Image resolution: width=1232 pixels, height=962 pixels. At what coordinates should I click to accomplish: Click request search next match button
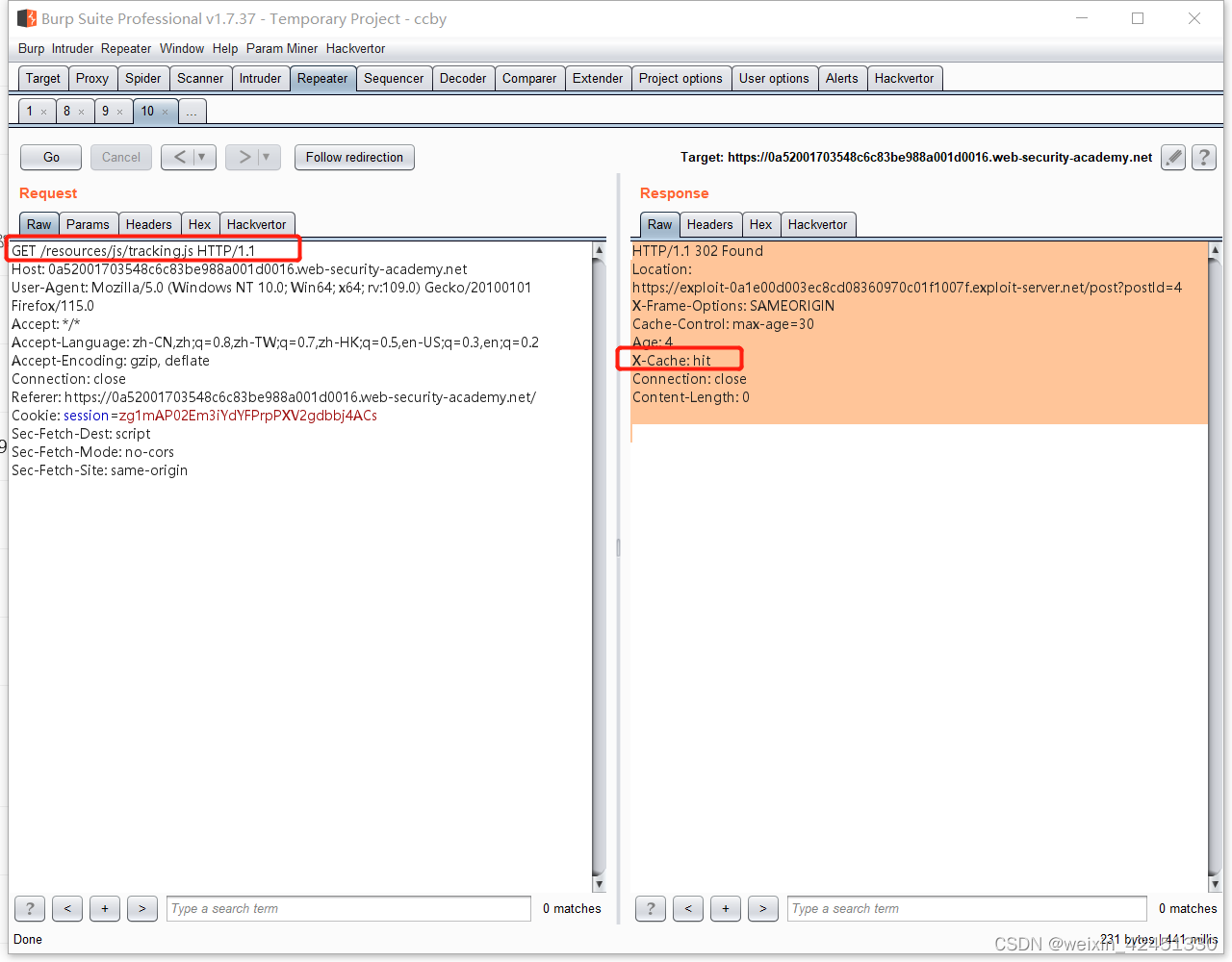pyautogui.click(x=142, y=908)
